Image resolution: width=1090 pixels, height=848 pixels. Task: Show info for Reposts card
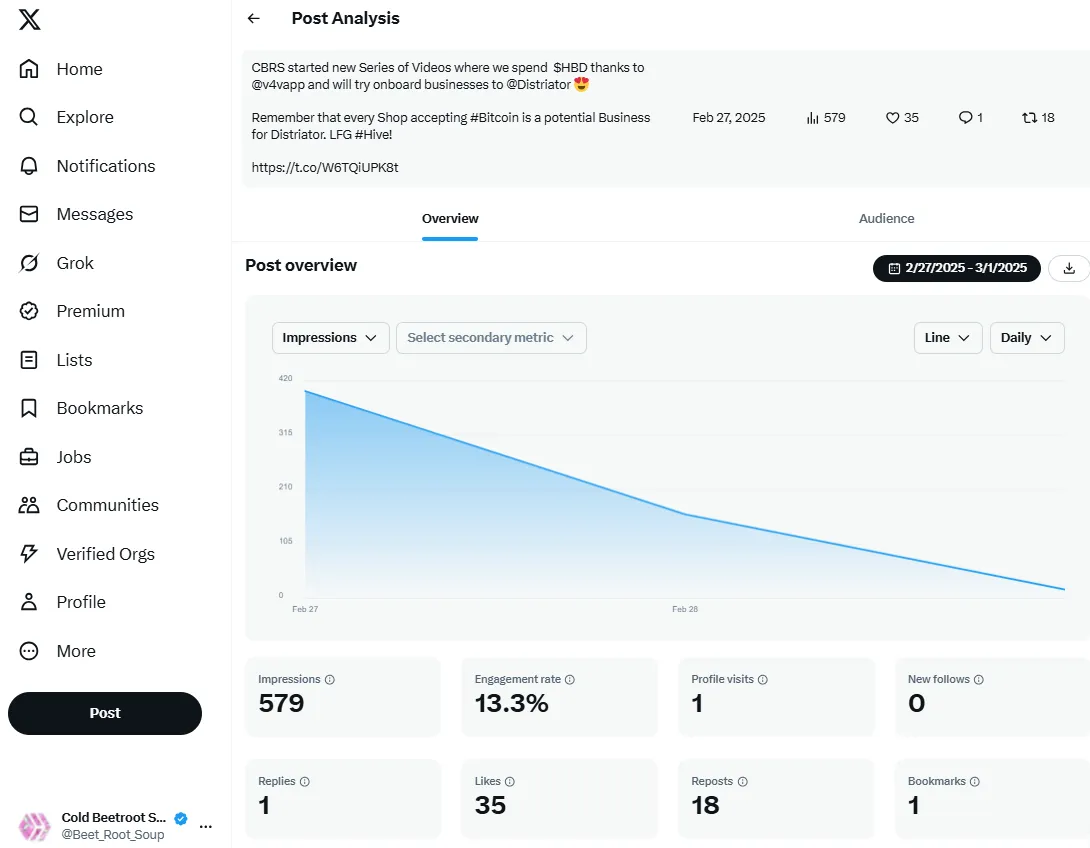742,782
